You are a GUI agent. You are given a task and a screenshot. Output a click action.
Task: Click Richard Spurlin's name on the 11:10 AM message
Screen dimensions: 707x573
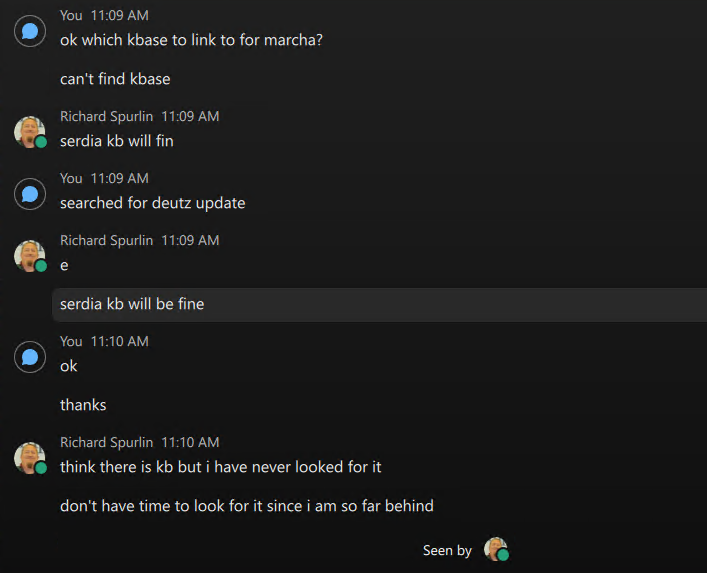(x=106, y=442)
